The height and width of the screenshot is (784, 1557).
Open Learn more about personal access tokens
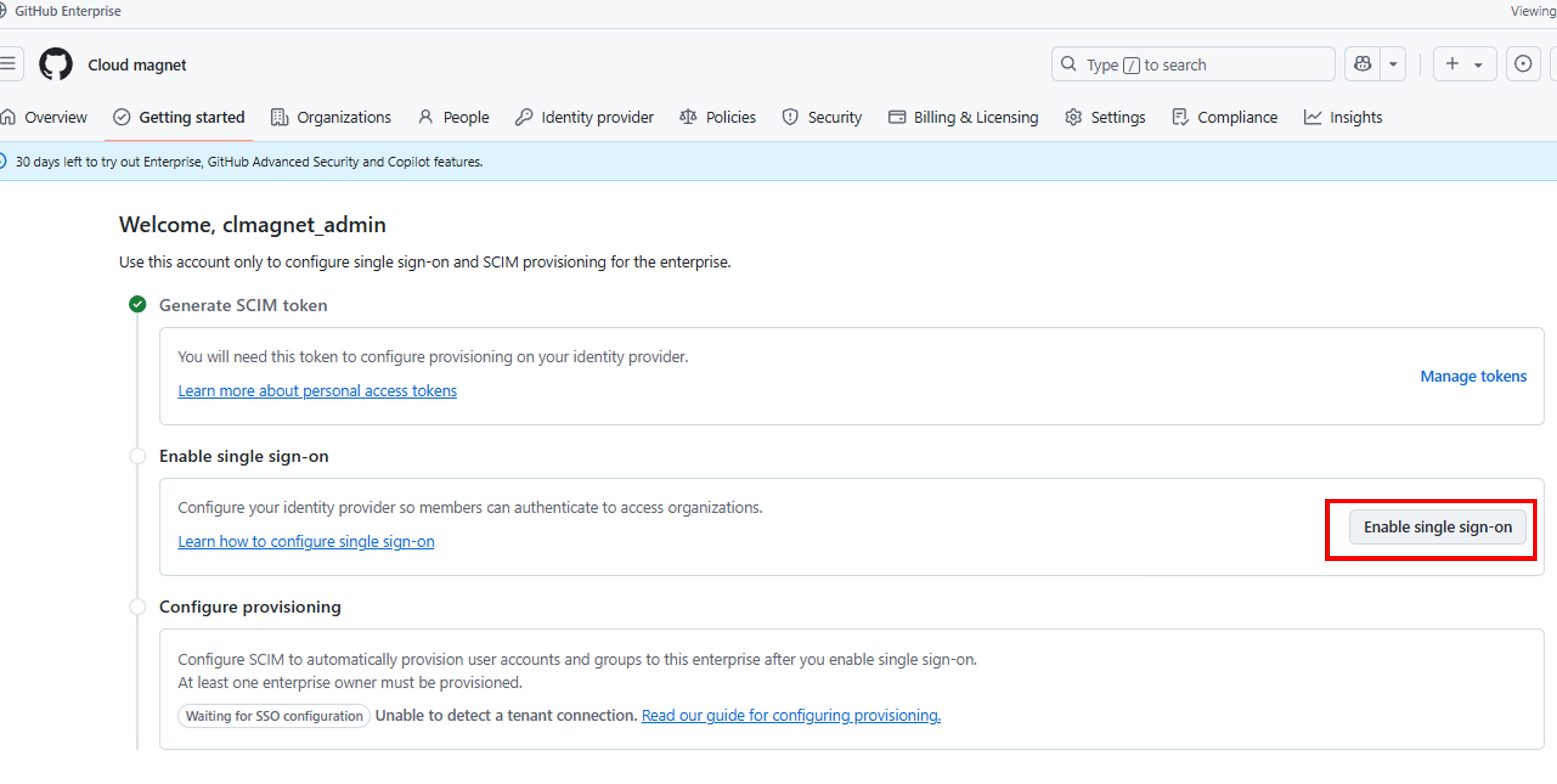(317, 391)
